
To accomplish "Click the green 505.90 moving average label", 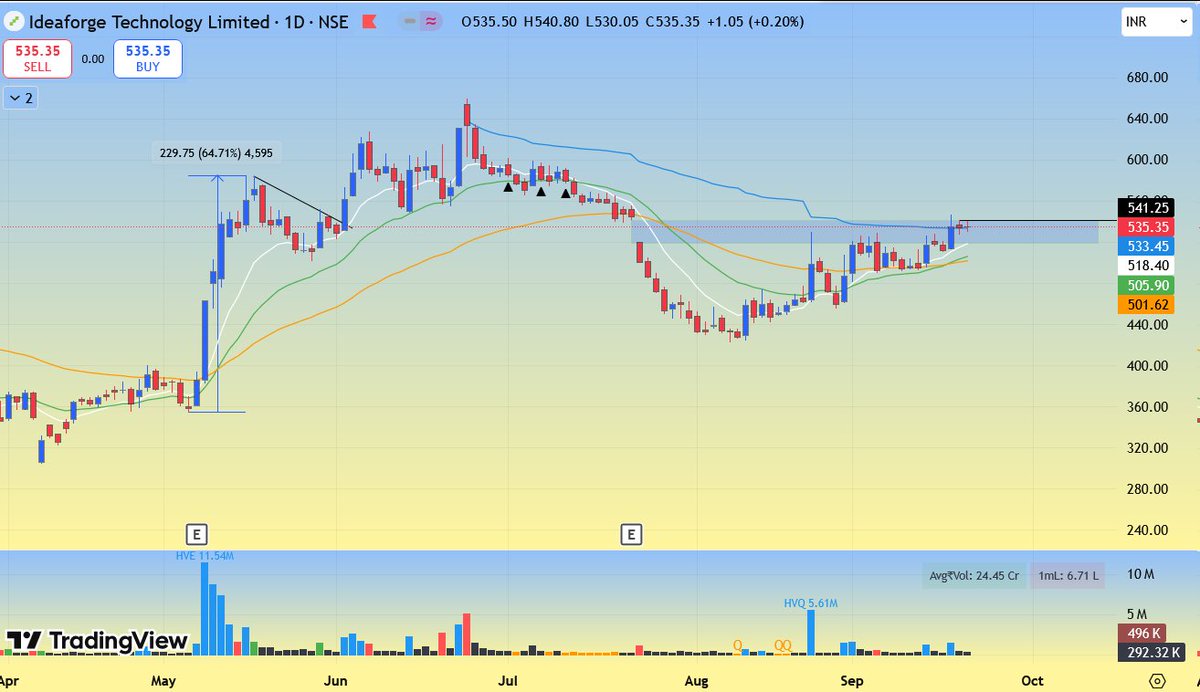I will click(x=1147, y=285).
